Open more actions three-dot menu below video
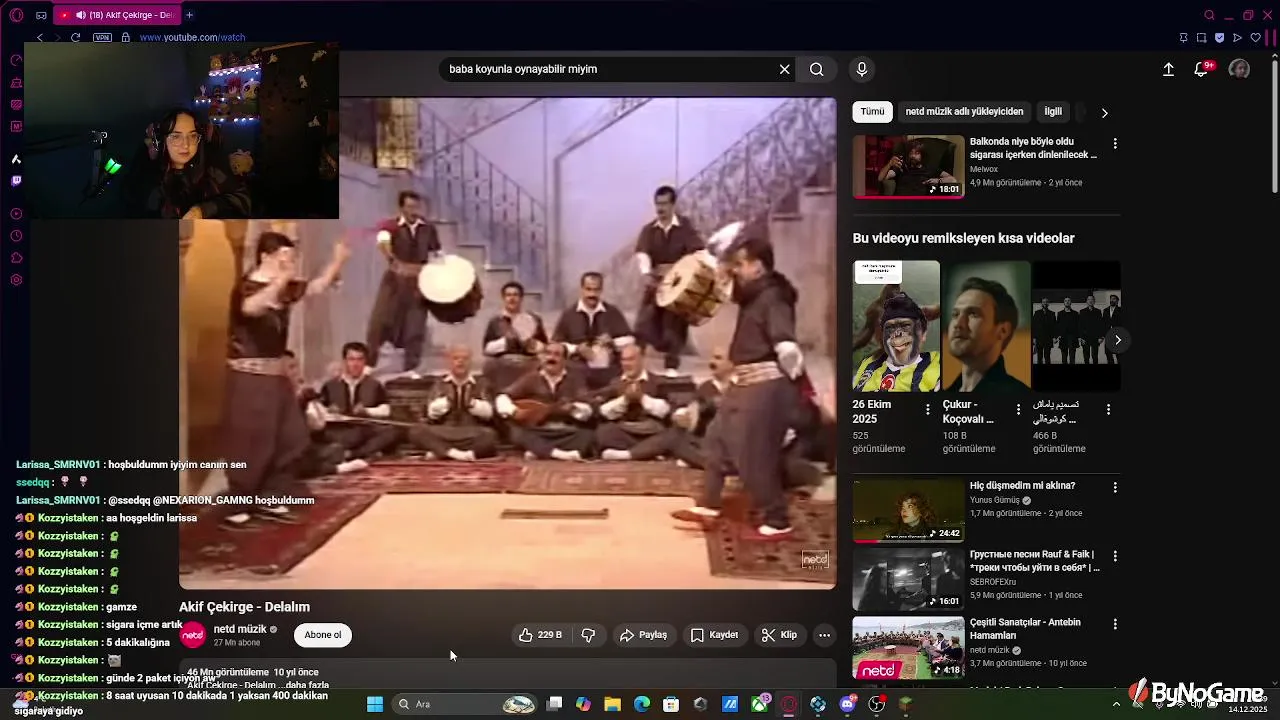This screenshot has width=1280, height=720. (824, 635)
